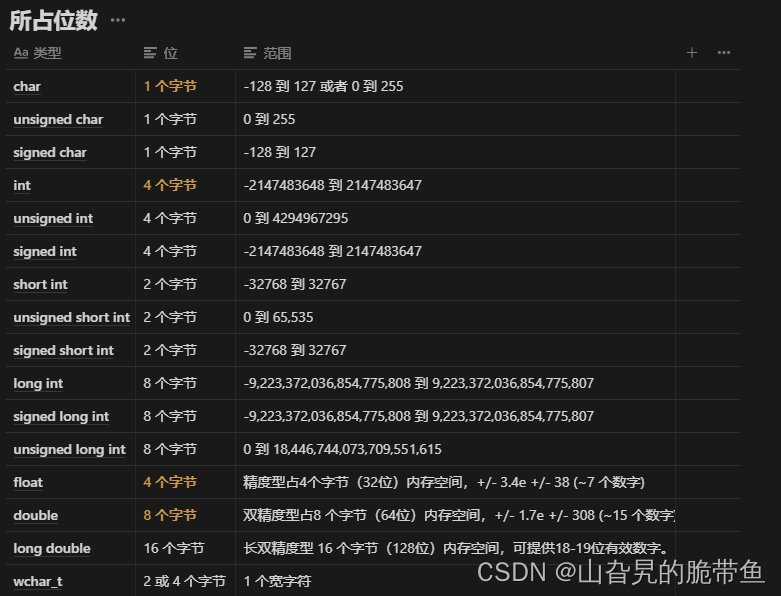Viewport: 781px width, 596px height.
Task: Select the '-128 到 127 或者 0 到 255' cell
Action: 455,86
